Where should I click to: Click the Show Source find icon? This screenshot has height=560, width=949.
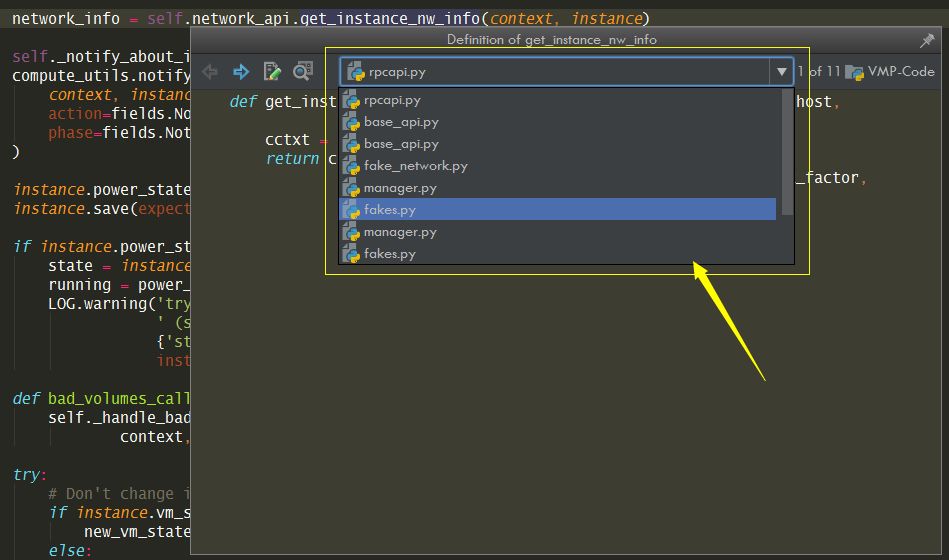303,71
